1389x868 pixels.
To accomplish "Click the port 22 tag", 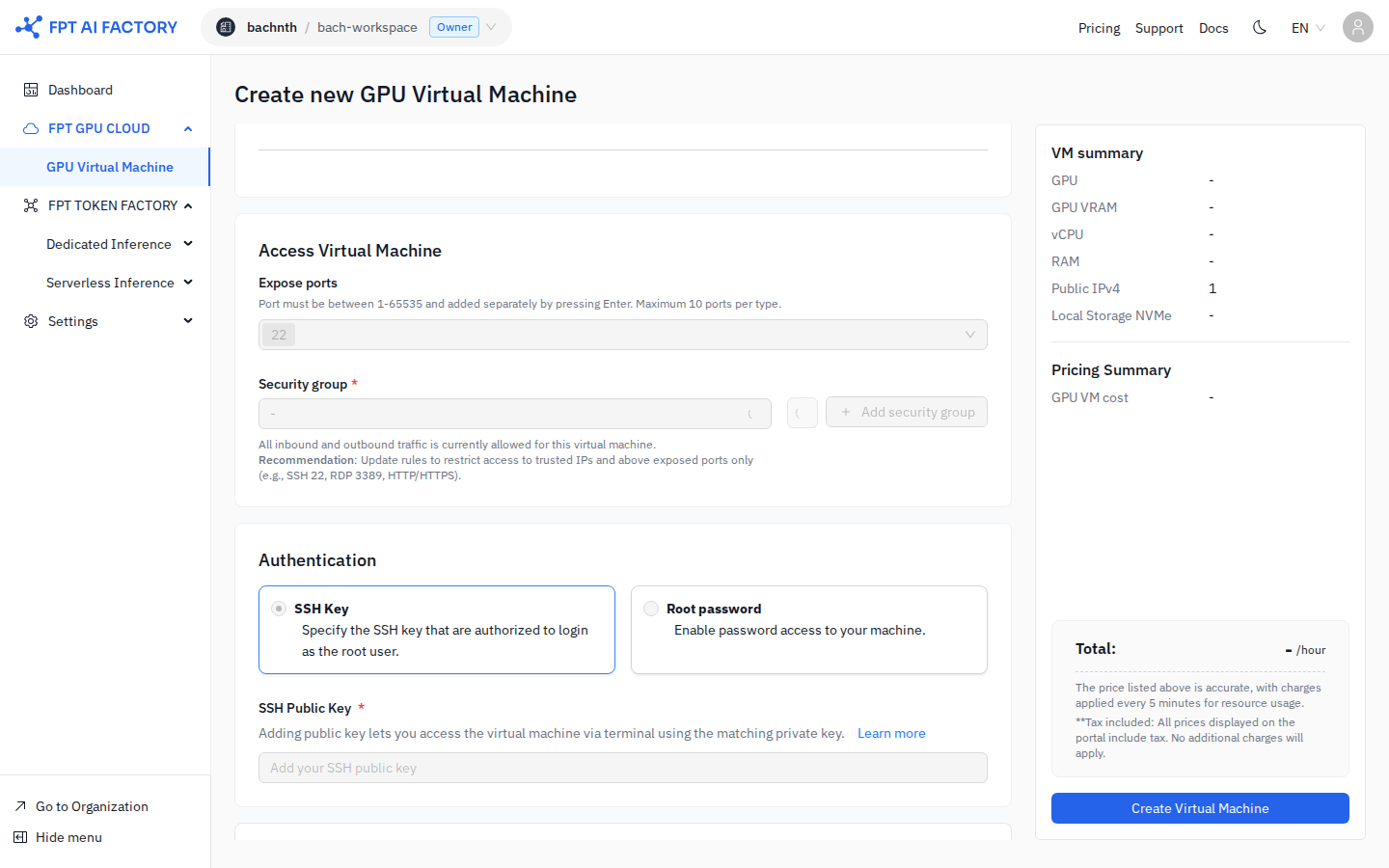I will tap(279, 335).
